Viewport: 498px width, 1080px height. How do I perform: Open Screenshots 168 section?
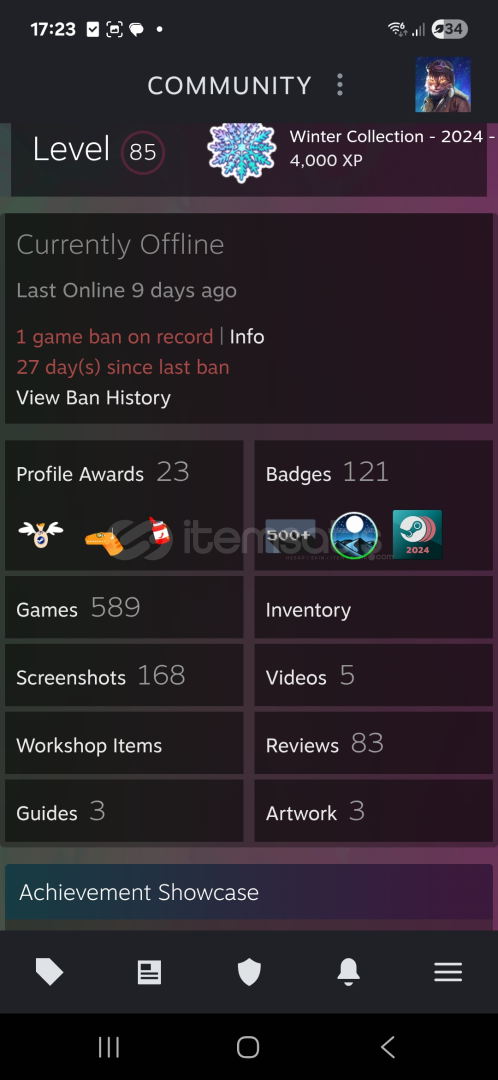(124, 675)
